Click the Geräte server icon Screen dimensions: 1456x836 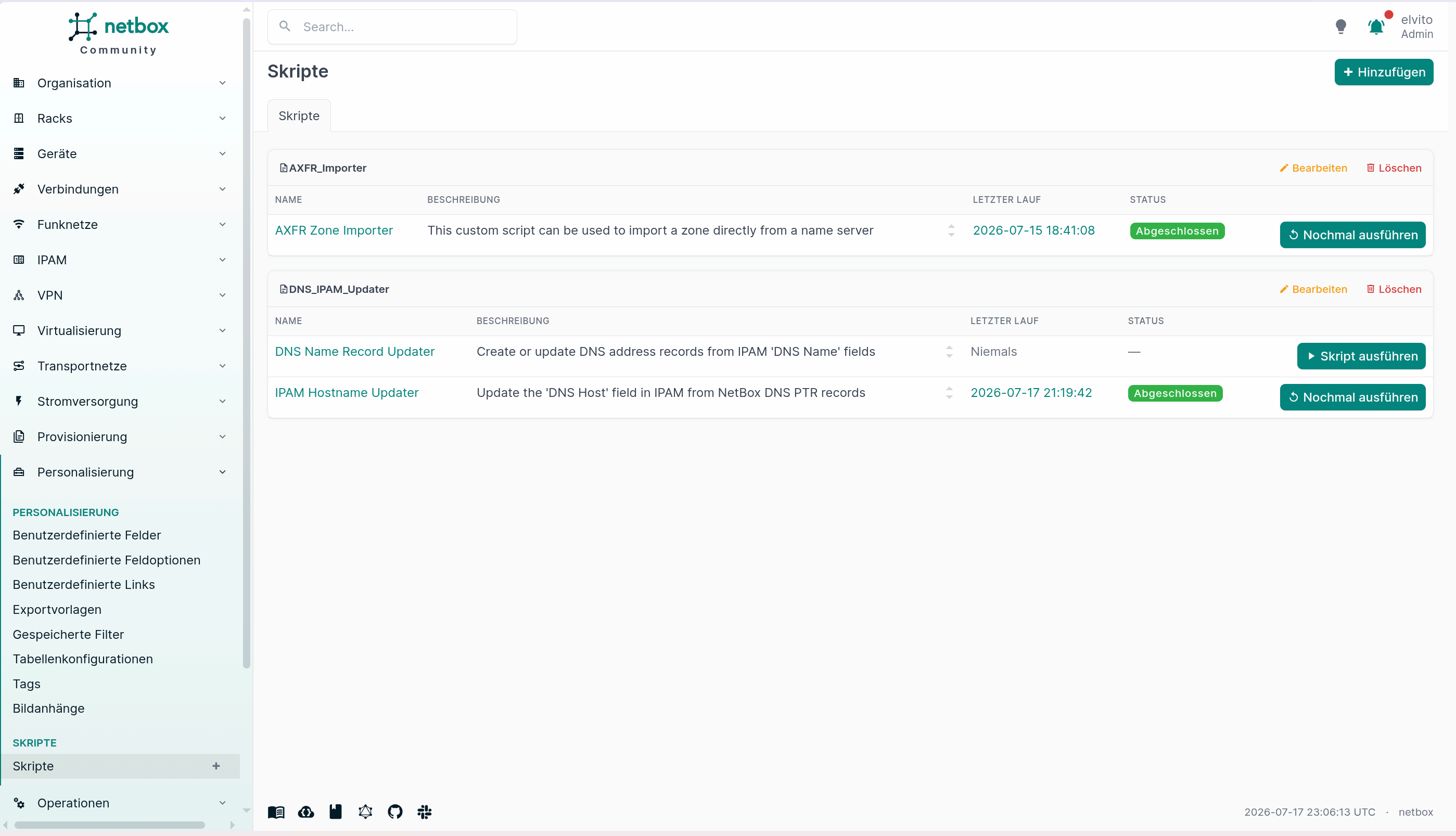point(19,154)
